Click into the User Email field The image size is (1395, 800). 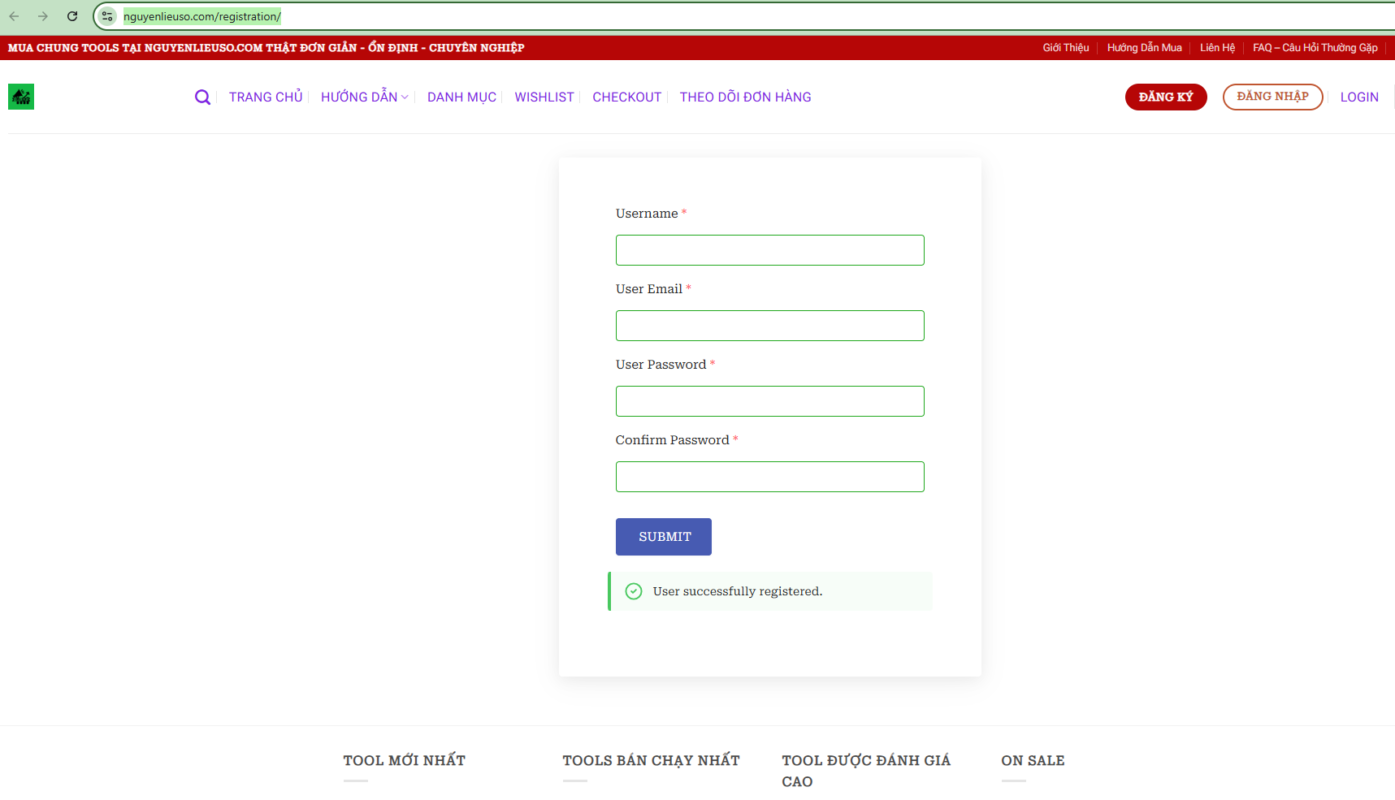point(769,326)
